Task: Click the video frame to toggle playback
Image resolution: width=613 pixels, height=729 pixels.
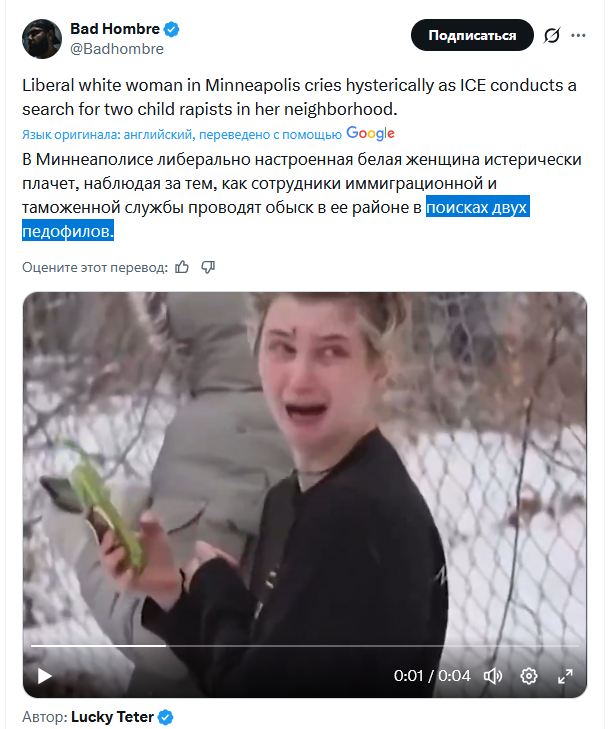Action: point(305,465)
